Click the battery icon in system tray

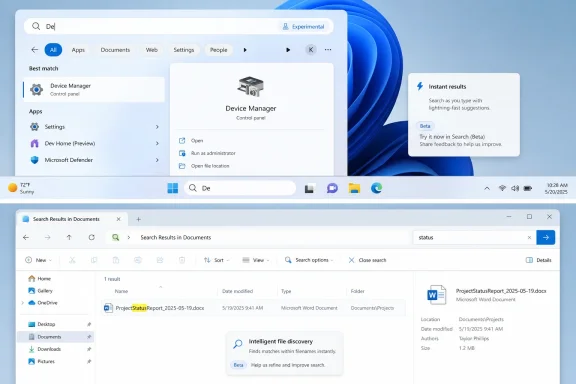528,189
